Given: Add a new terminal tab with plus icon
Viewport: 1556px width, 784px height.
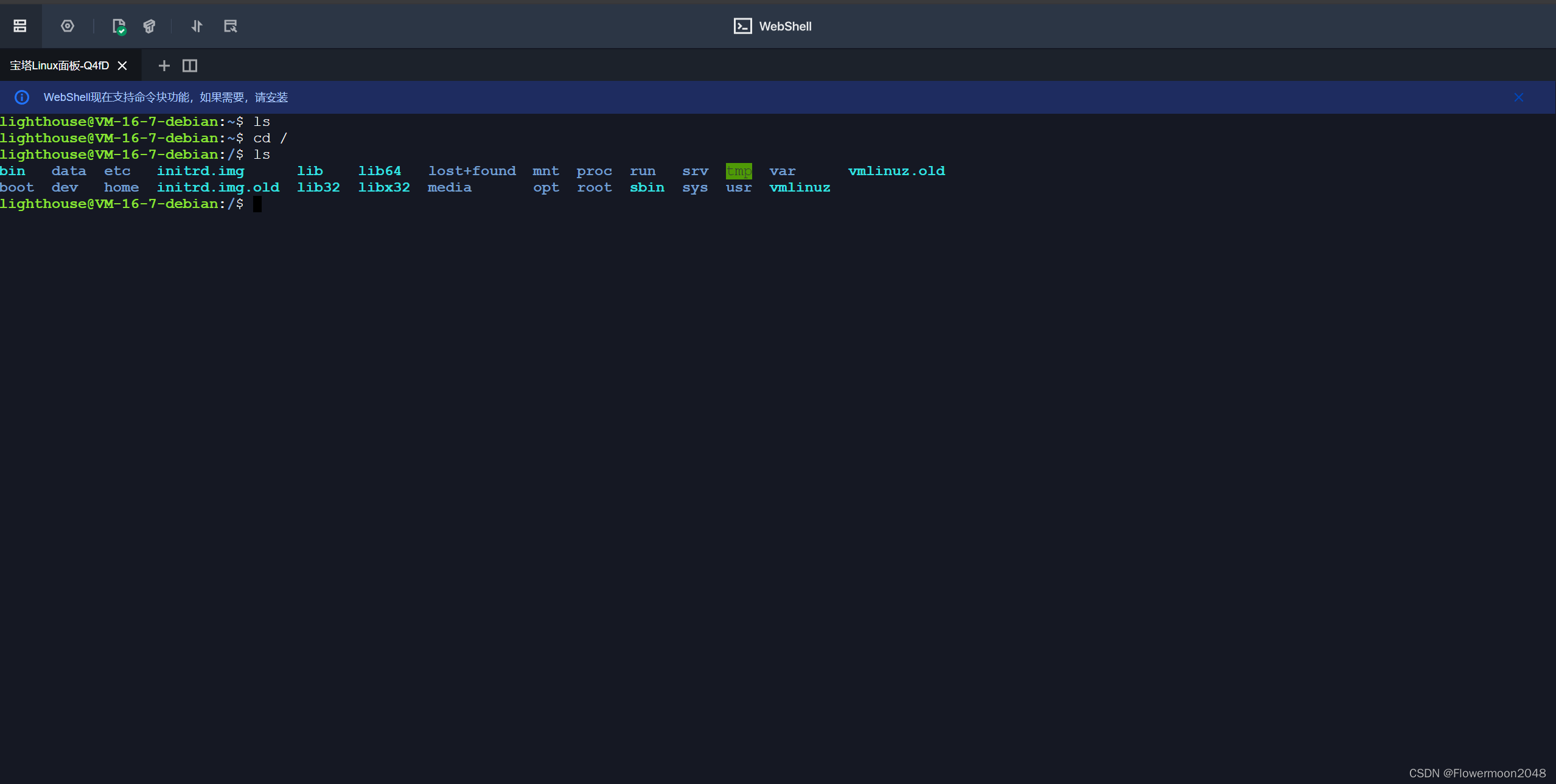Looking at the screenshot, I should click(164, 66).
